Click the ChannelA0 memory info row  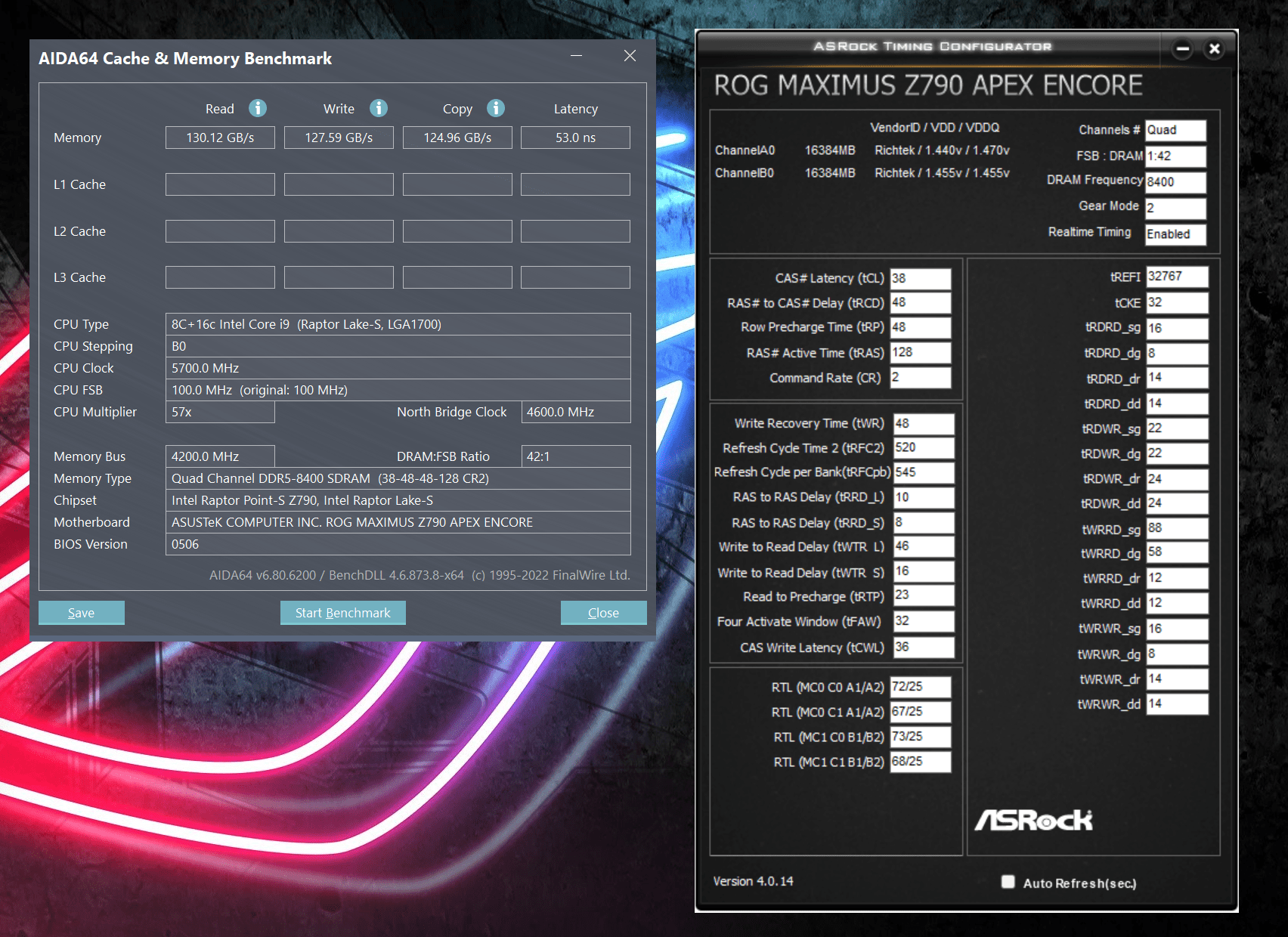point(862,150)
